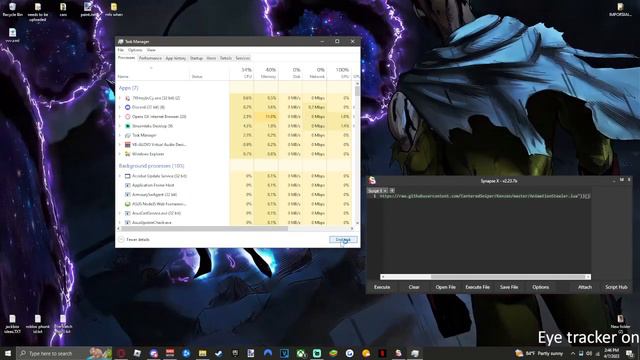Click the VB-AUDIO Virtual Audio Device icon
Image resolution: width=640 pixels, height=360 pixels.
pos(127,145)
